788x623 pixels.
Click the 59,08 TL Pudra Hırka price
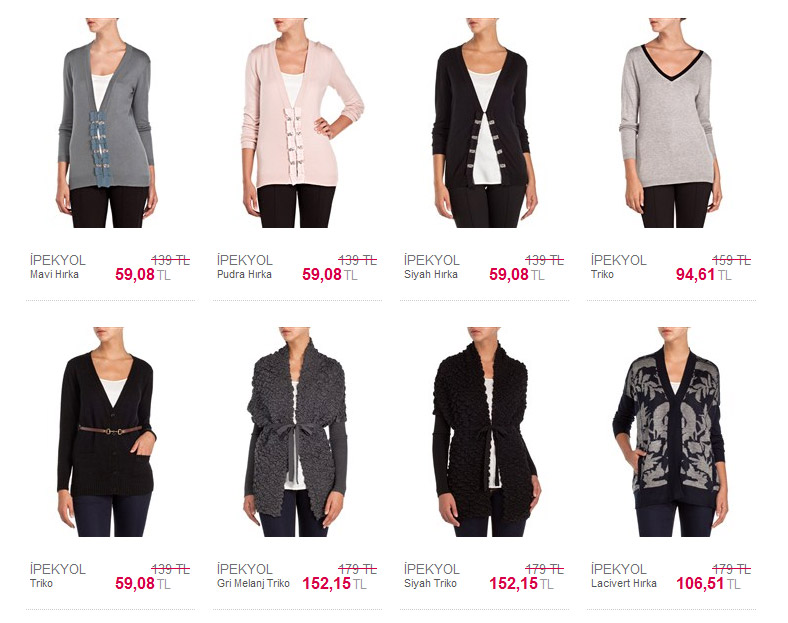330,274
